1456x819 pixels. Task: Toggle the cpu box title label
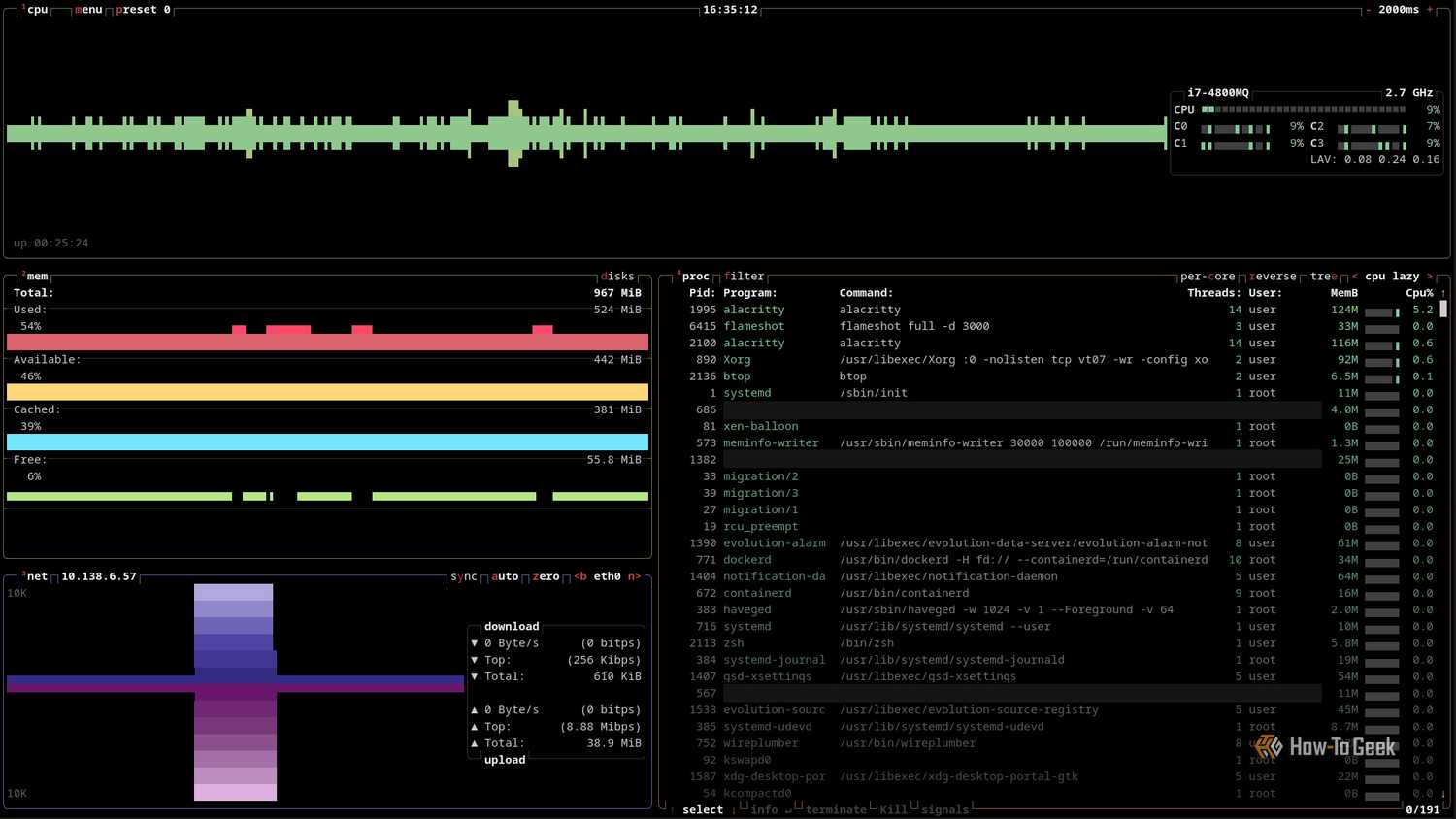(x=37, y=9)
